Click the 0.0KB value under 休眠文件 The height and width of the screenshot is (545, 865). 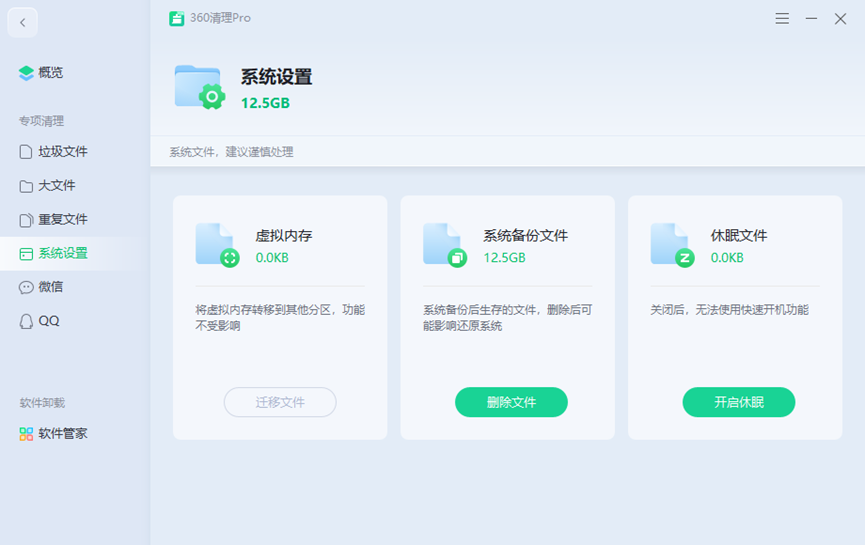(727, 258)
